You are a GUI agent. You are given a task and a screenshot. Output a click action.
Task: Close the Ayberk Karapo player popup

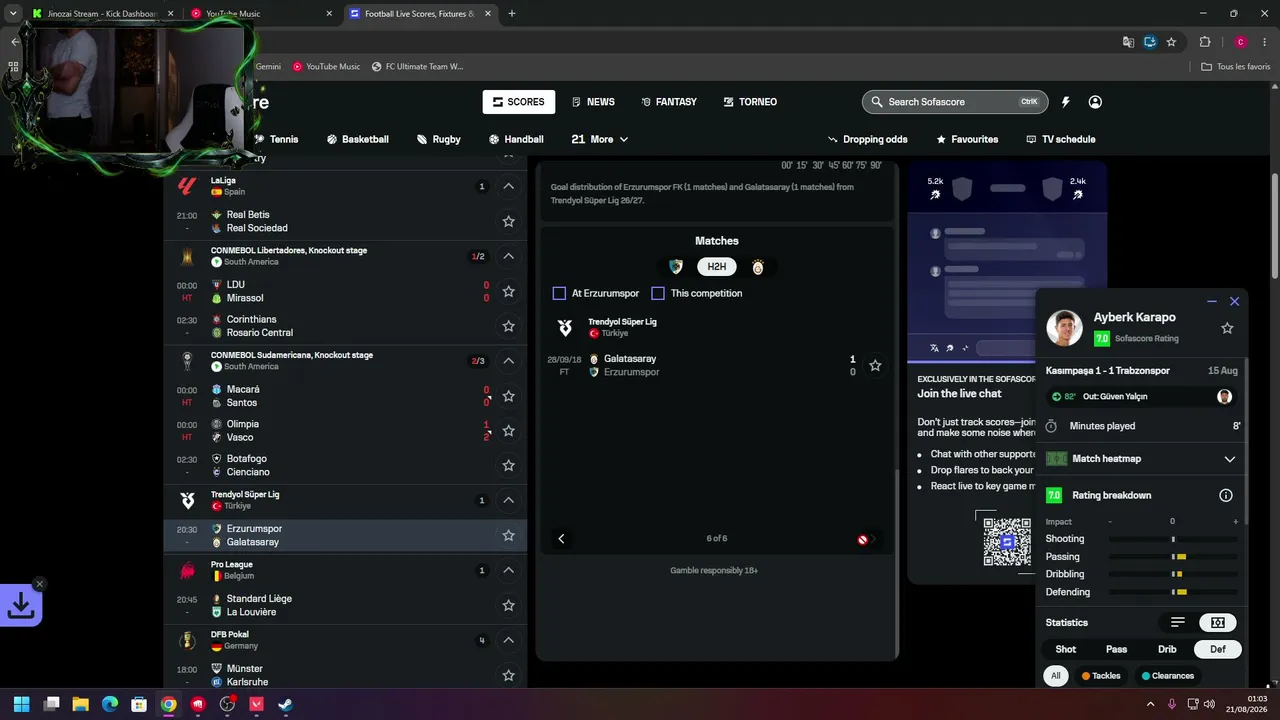(1234, 301)
